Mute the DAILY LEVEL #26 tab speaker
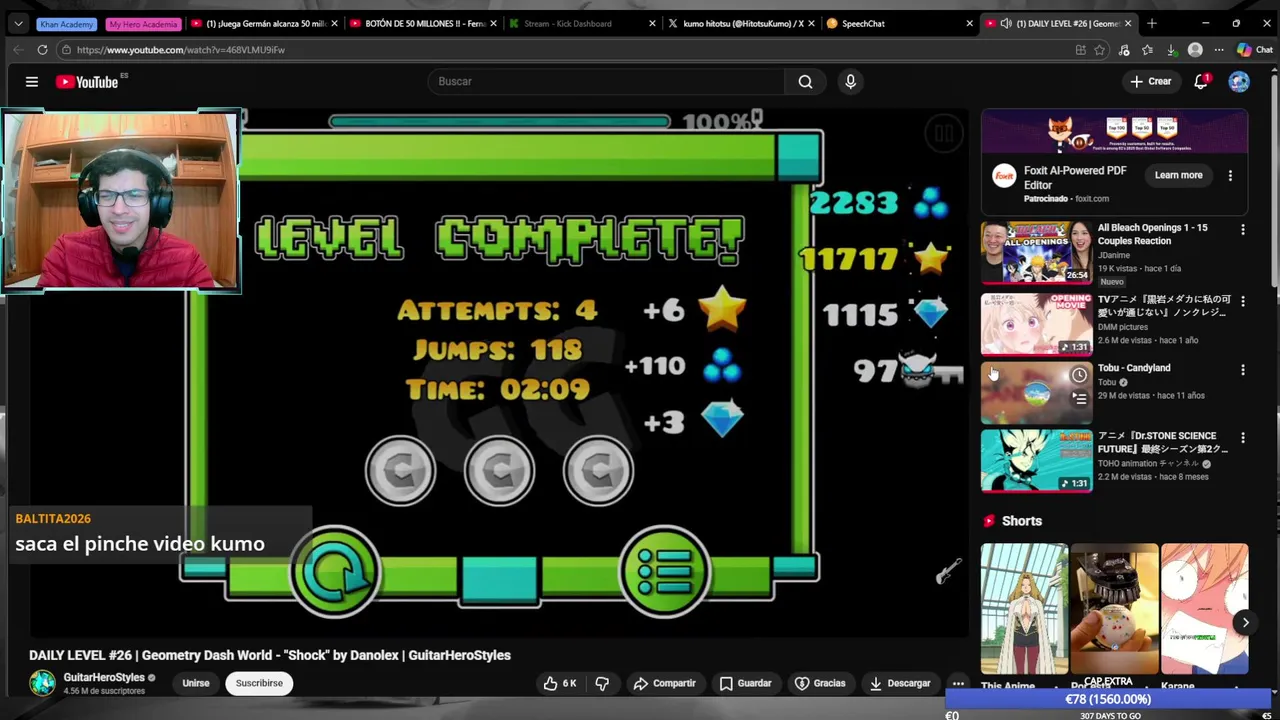Screen dimensions: 1280x720 pyautogui.click(x=1006, y=23)
